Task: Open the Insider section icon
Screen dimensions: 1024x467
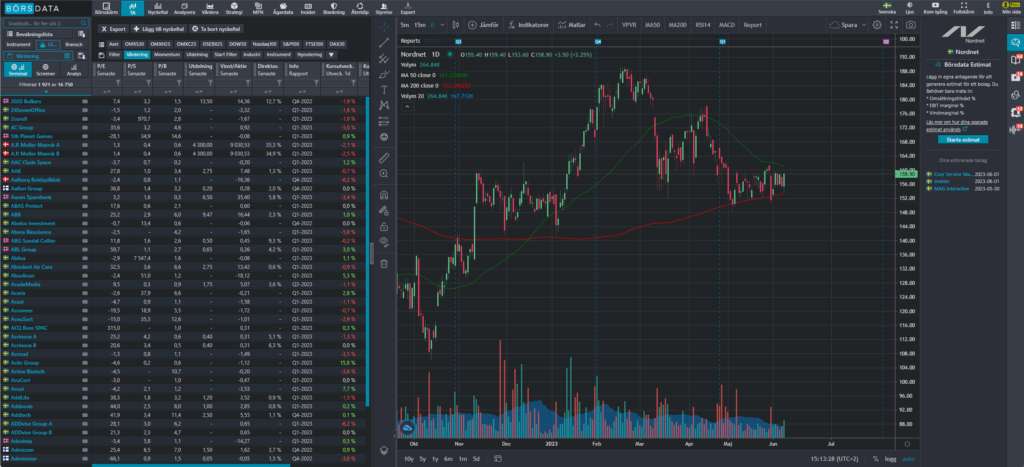Action: (x=306, y=8)
